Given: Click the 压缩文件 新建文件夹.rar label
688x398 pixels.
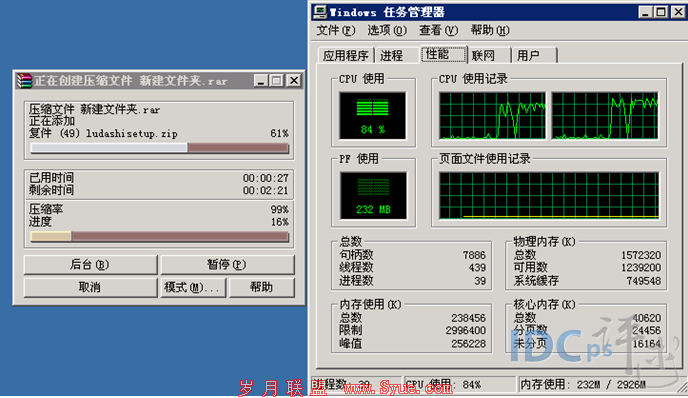Looking at the screenshot, I should tap(94, 109).
